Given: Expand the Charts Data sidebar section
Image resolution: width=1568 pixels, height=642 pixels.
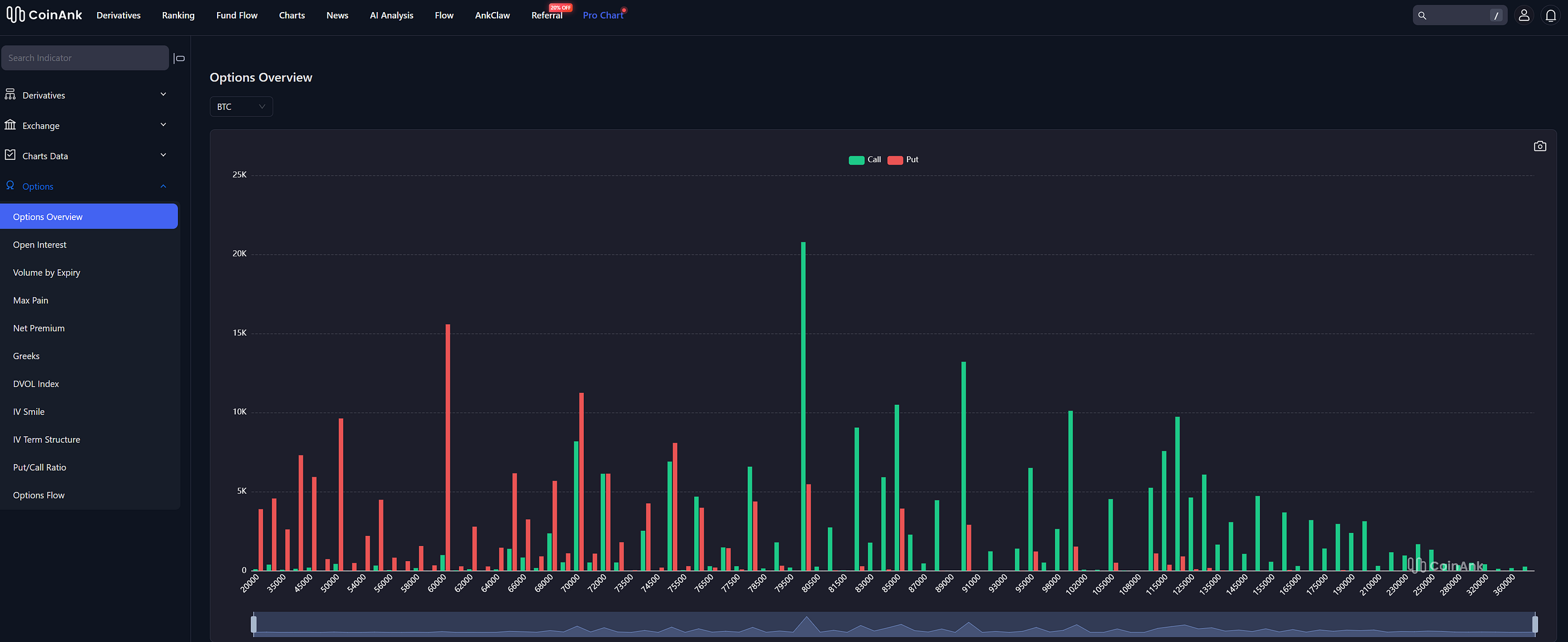Looking at the screenshot, I should (x=163, y=155).
